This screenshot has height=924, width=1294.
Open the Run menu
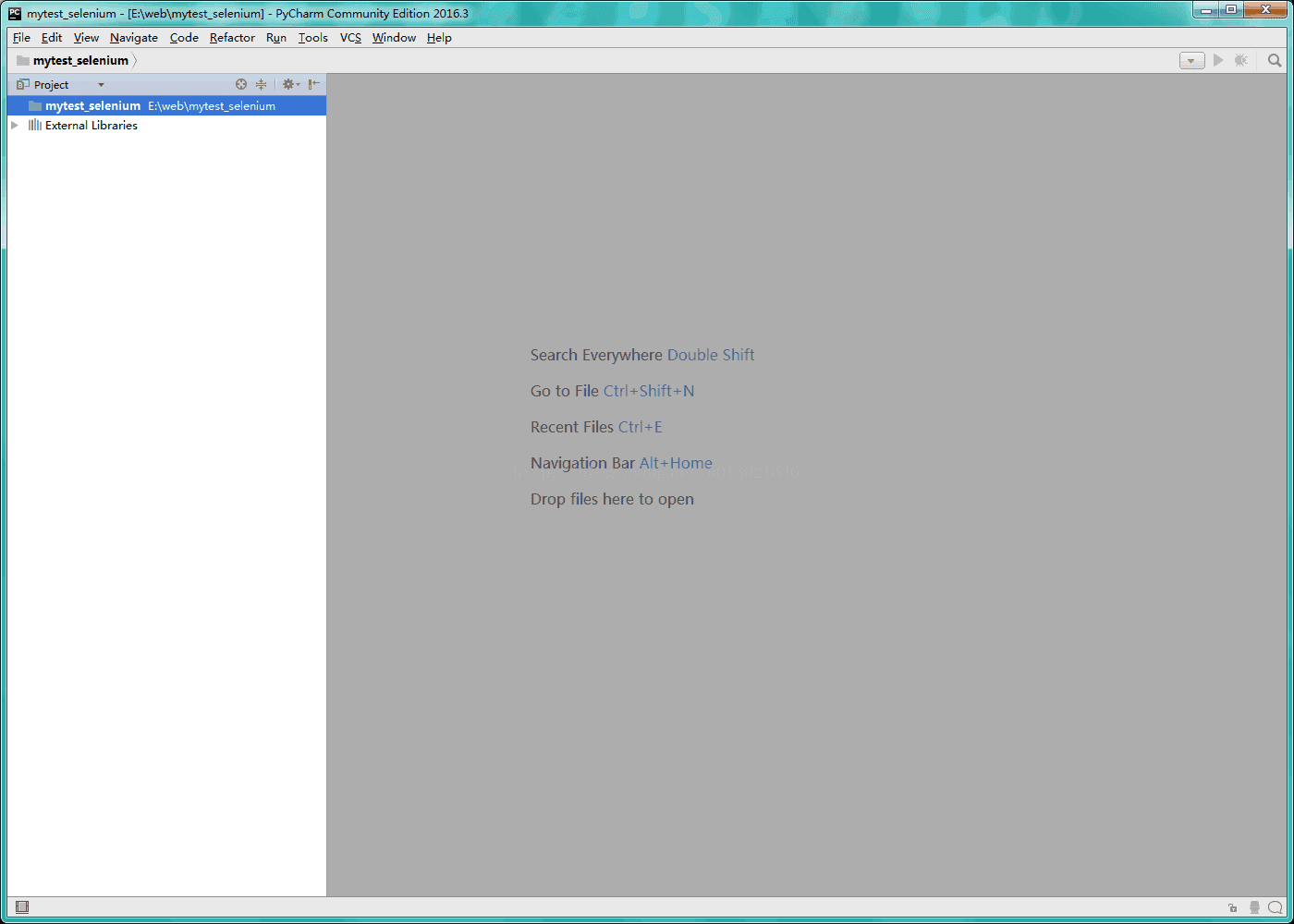click(x=276, y=38)
